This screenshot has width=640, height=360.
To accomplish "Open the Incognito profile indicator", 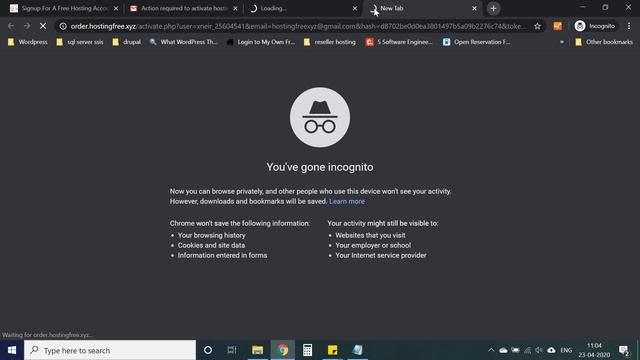I will coord(595,26).
